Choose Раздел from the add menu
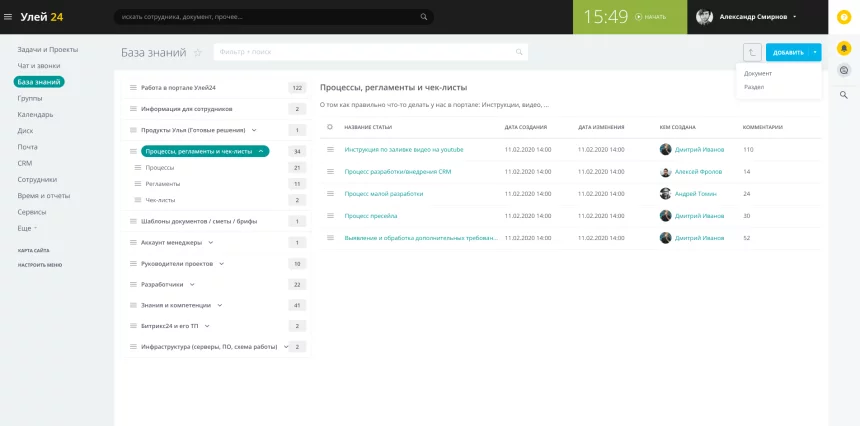Screen dimensions: 860x426 pos(754,87)
